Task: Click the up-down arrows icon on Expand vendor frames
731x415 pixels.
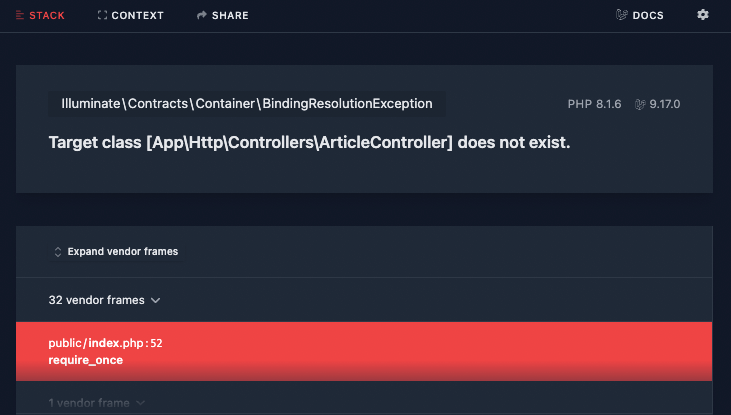Action: click(x=58, y=252)
